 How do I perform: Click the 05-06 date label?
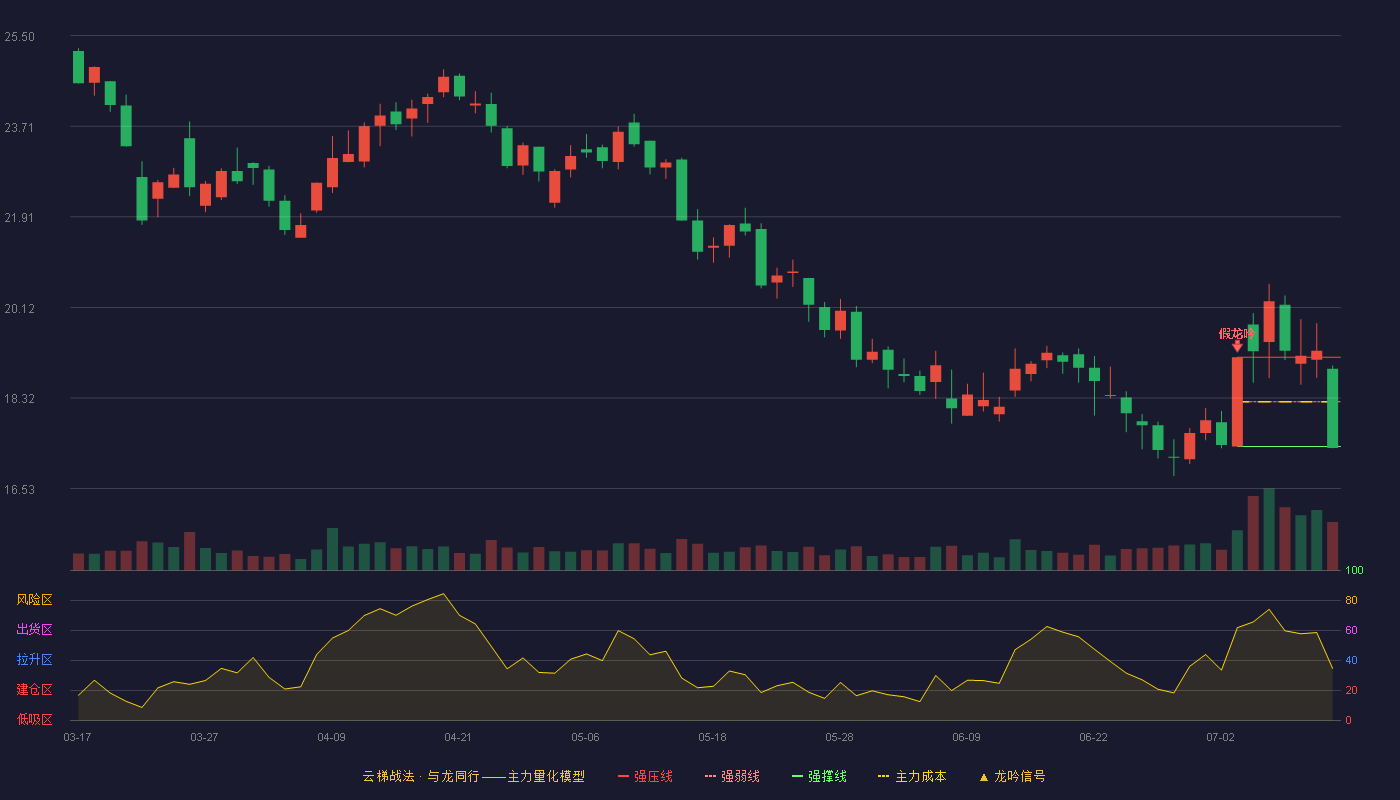585,737
